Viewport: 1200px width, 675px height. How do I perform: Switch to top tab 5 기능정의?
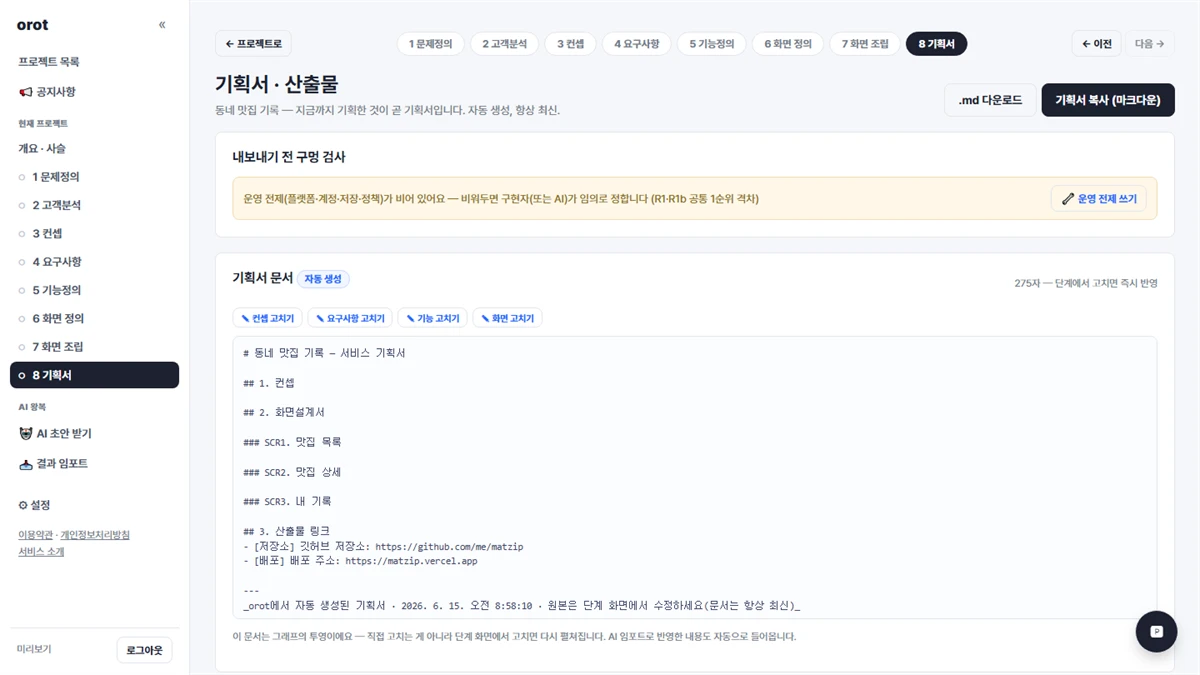tap(711, 44)
